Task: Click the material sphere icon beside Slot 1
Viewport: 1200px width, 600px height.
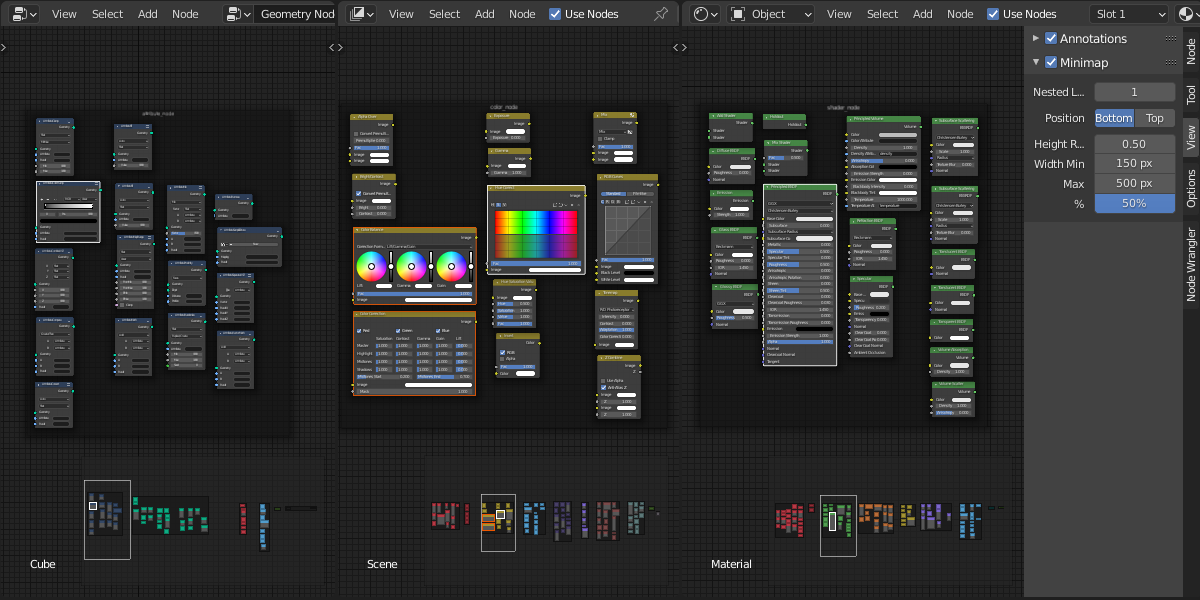Action: (1187, 14)
